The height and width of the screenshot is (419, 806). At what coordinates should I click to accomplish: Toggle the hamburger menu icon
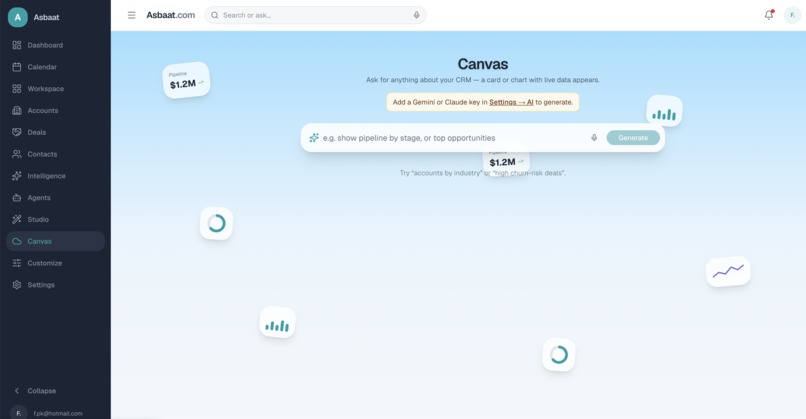(x=132, y=15)
